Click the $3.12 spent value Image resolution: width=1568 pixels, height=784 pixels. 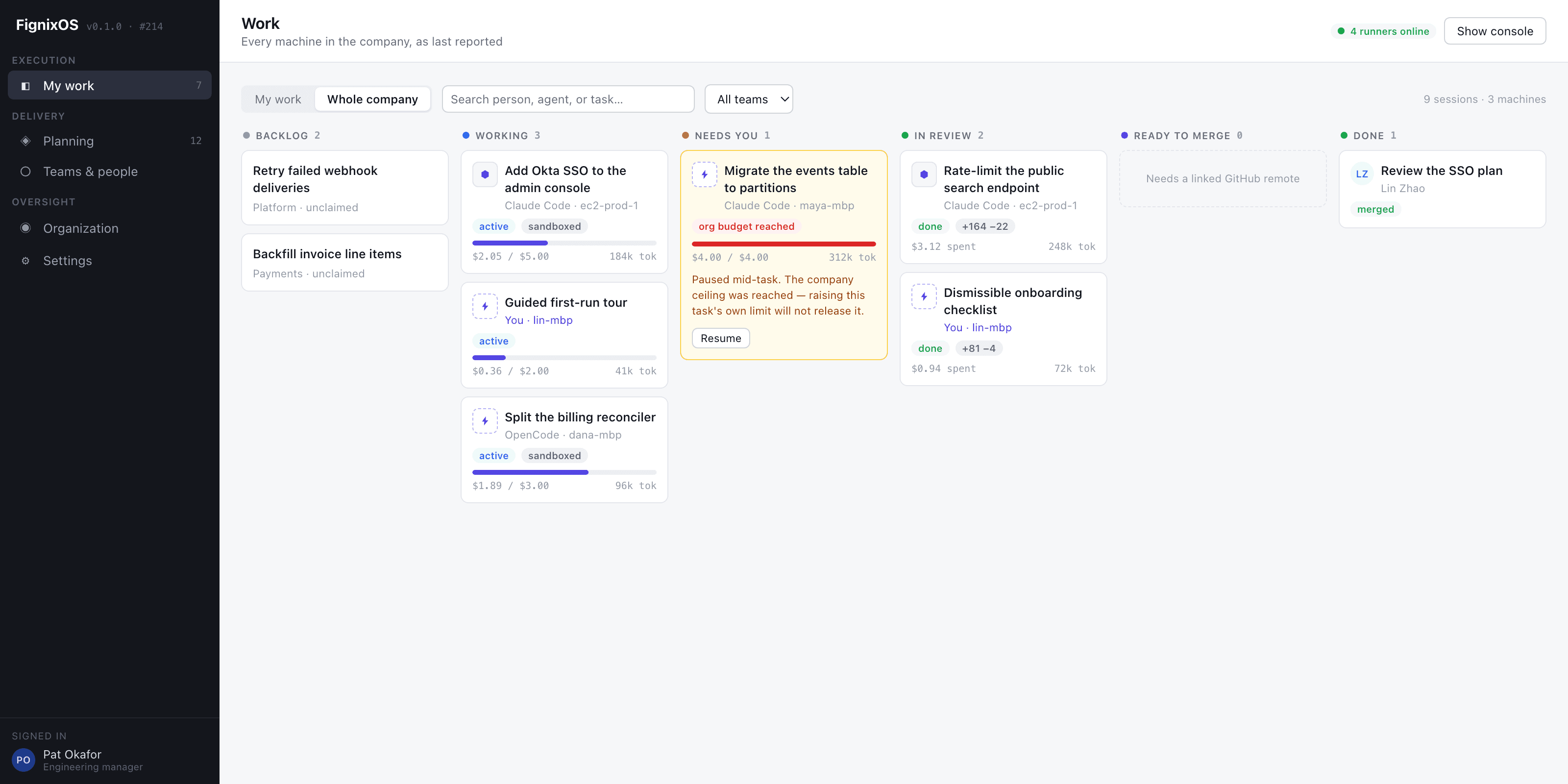pyautogui.click(x=943, y=246)
